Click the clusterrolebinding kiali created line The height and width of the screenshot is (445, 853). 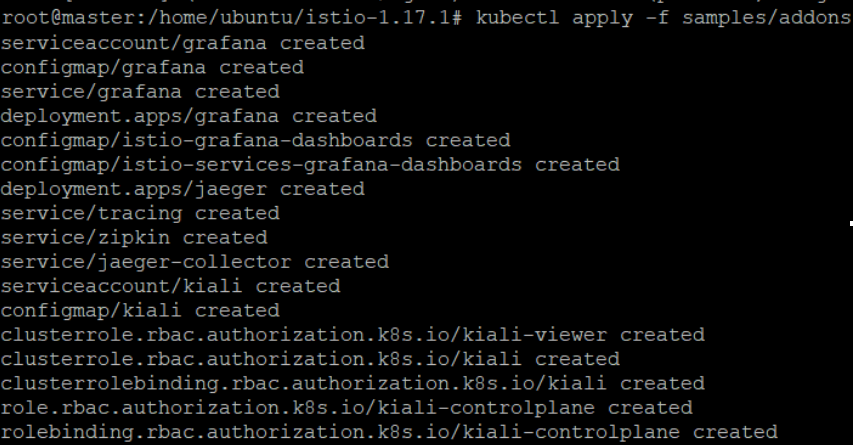point(353,383)
